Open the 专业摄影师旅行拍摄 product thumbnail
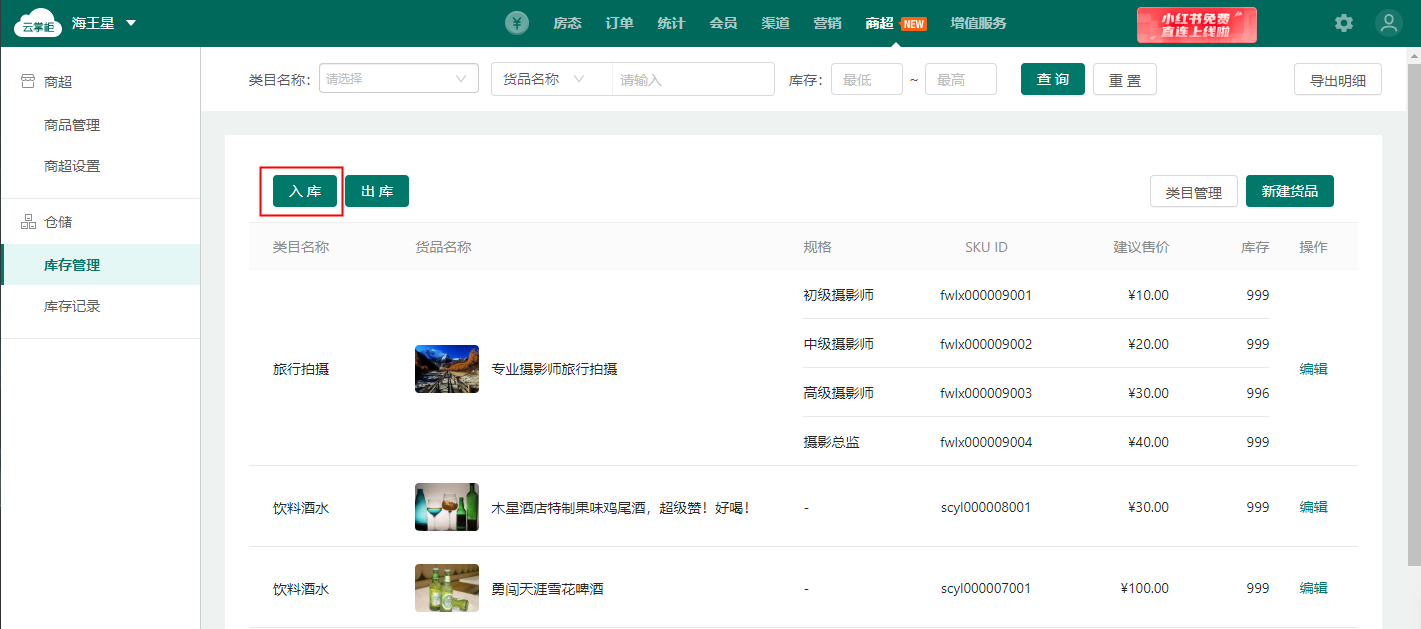This screenshot has height=629, width=1421. click(446, 369)
